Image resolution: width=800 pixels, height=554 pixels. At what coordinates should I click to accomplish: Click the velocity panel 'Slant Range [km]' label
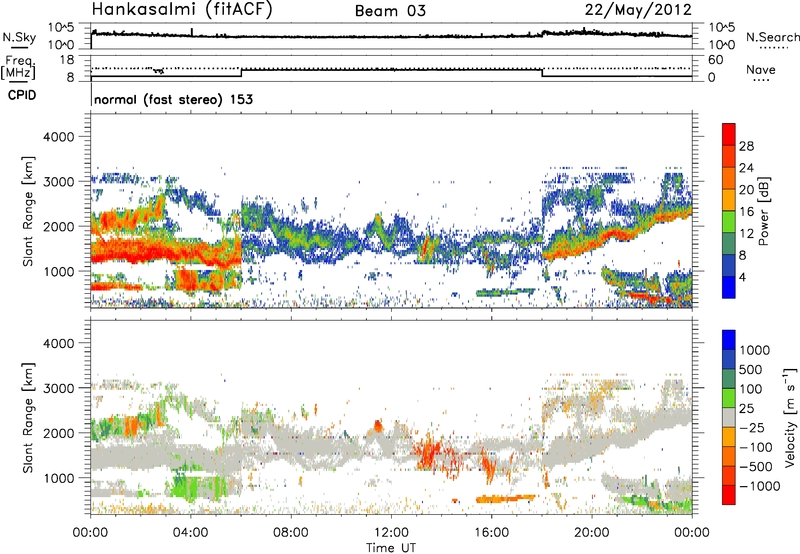pyautogui.click(x=28, y=417)
